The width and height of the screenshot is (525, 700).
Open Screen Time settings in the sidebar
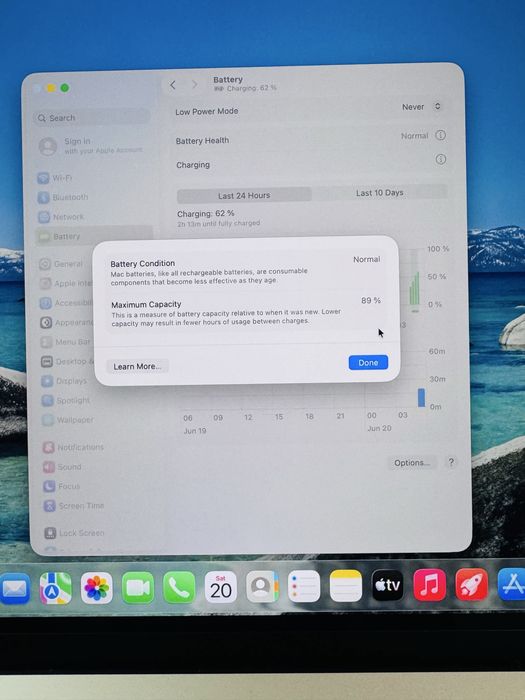[x=74, y=506]
